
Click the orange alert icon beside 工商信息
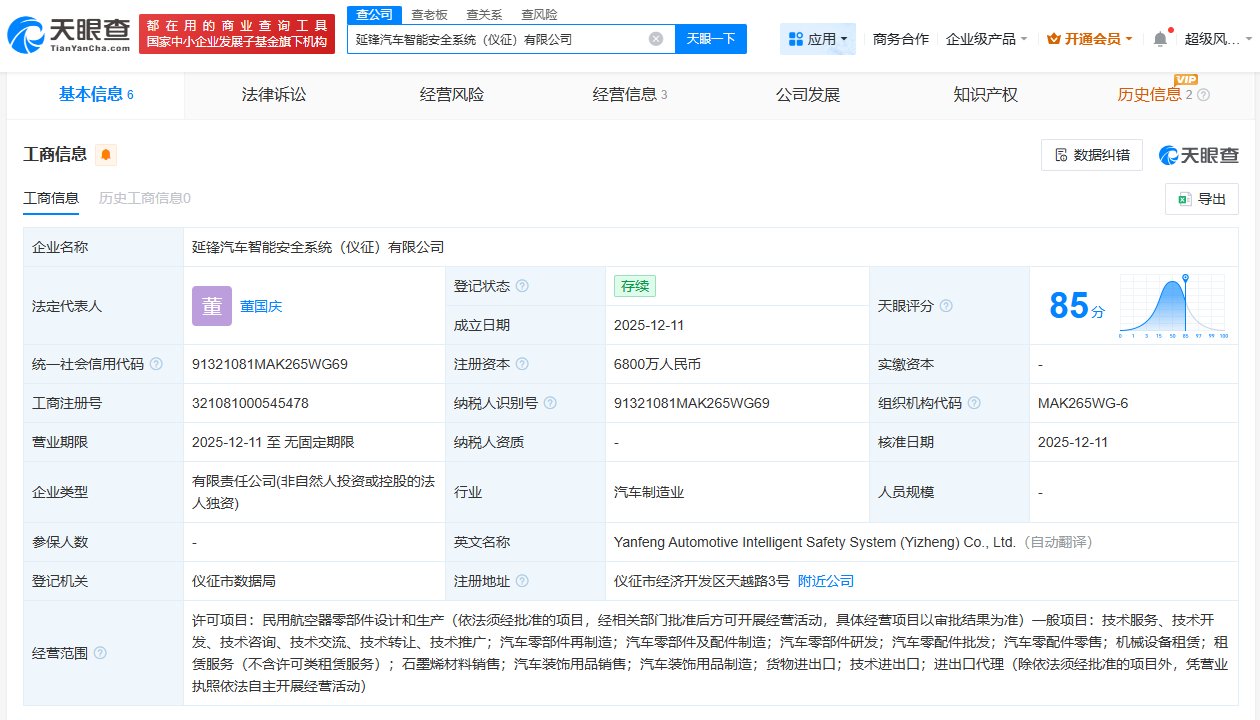point(106,154)
